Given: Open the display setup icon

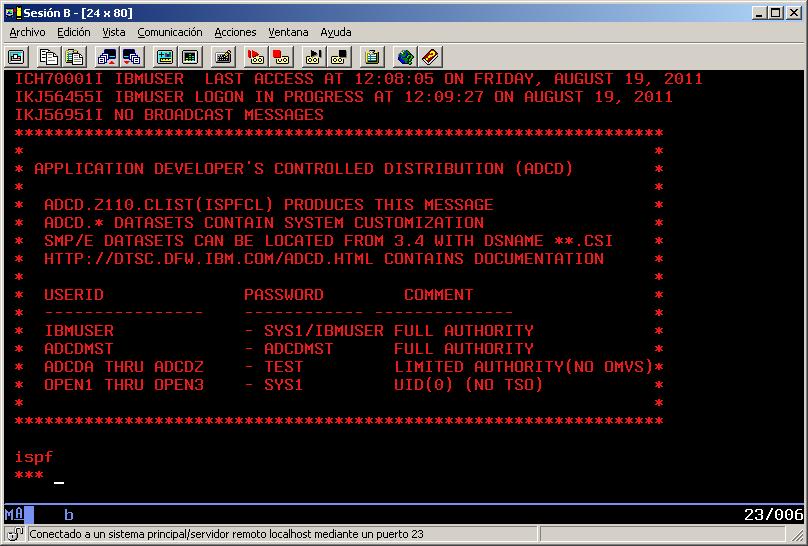Looking at the screenshot, I should (165, 57).
